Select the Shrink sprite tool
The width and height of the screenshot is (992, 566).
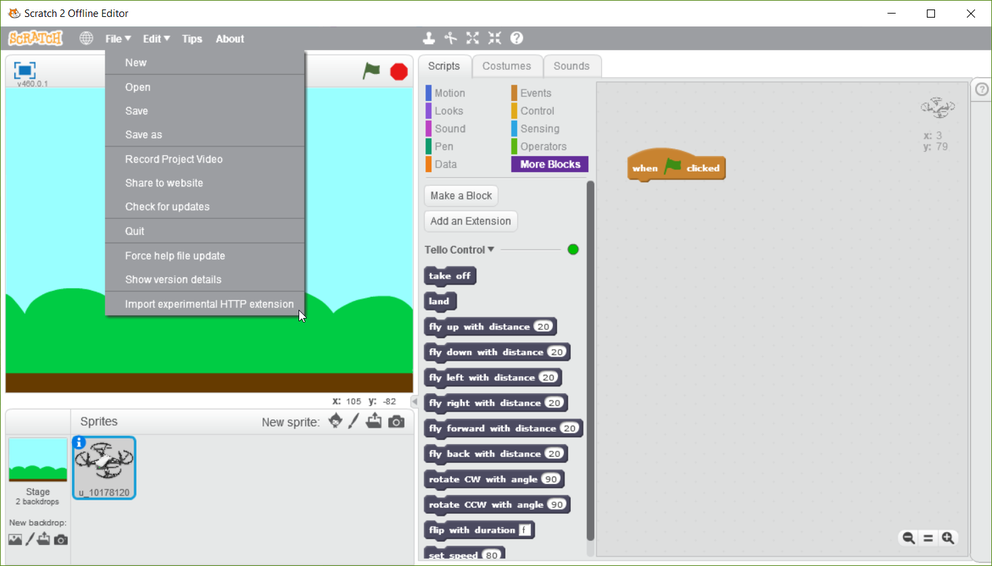495,38
